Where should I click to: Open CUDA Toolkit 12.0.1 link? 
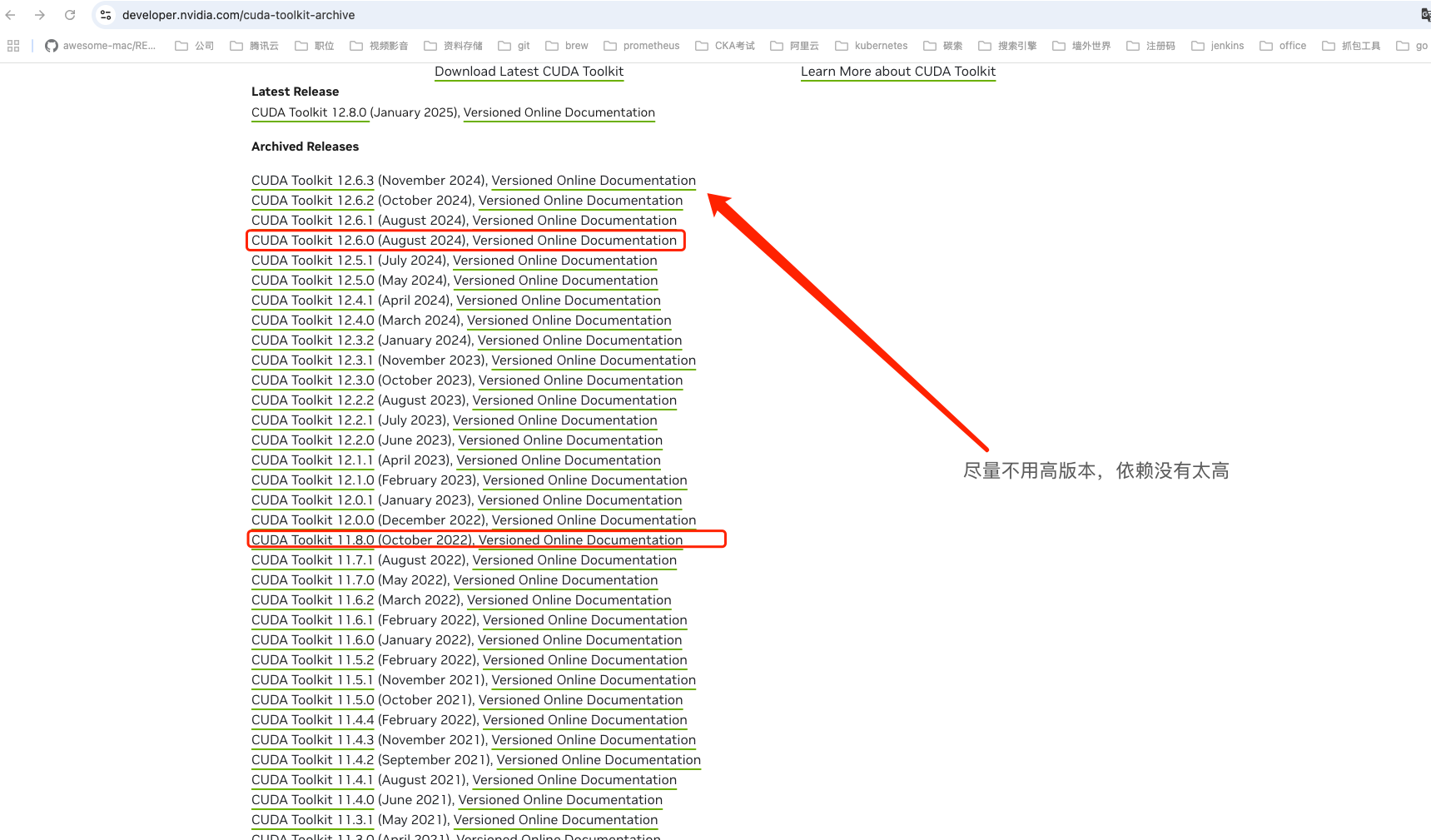[x=313, y=500]
